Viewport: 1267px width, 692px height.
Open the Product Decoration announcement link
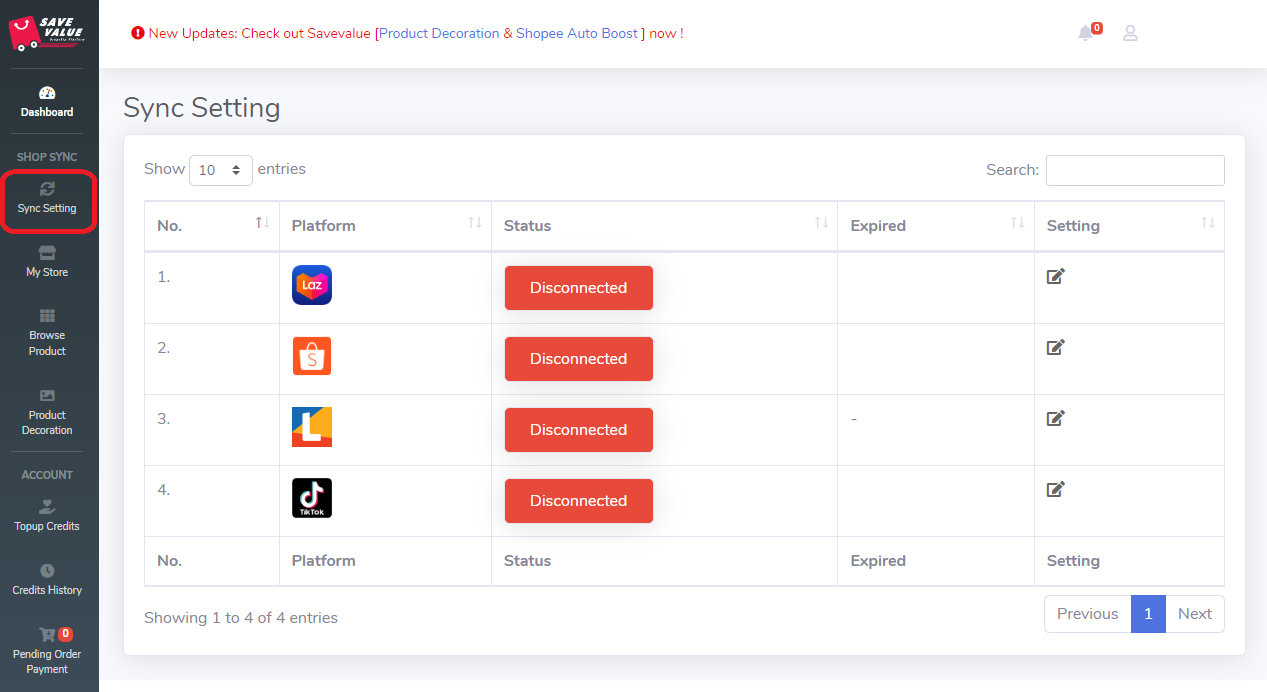(x=439, y=33)
